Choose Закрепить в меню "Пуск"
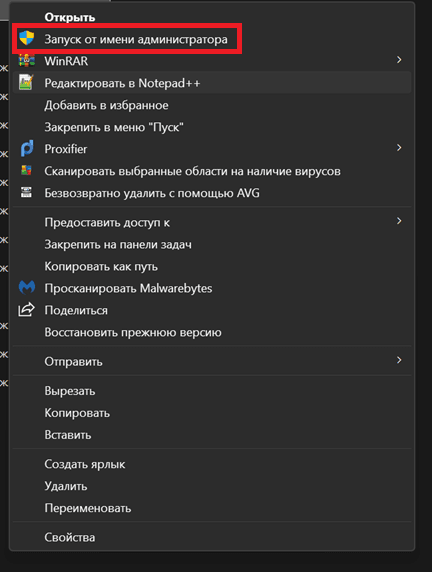This screenshot has height=572, width=432. [x=212, y=127]
